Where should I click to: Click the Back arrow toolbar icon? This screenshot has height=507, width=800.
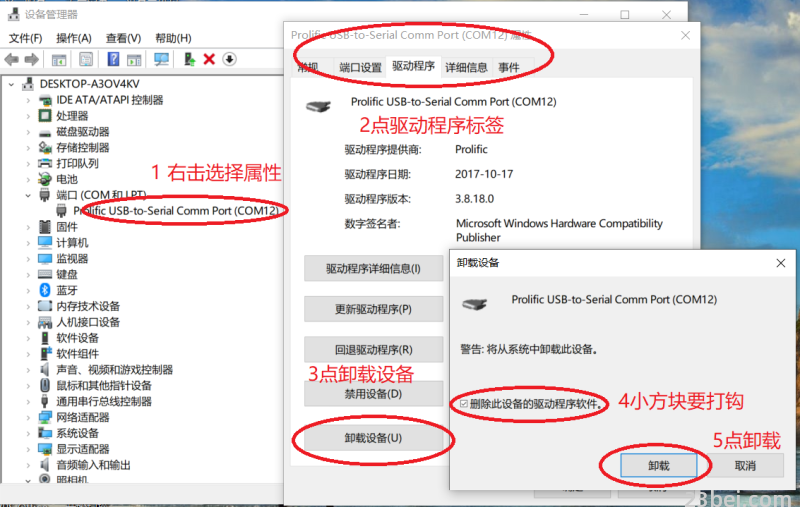click(x=11, y=60)
